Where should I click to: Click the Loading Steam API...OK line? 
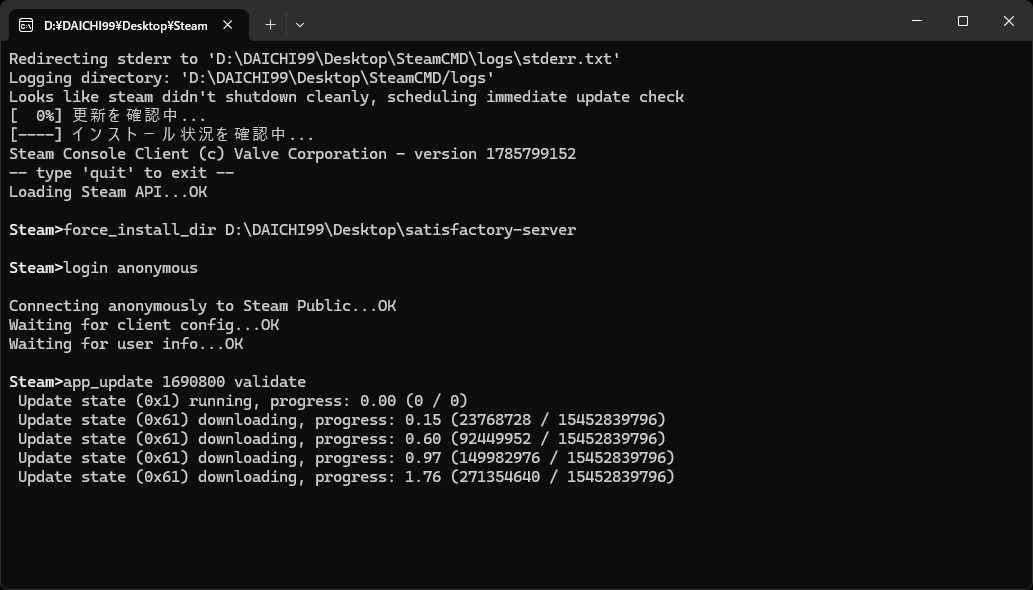tap(108, 192)
